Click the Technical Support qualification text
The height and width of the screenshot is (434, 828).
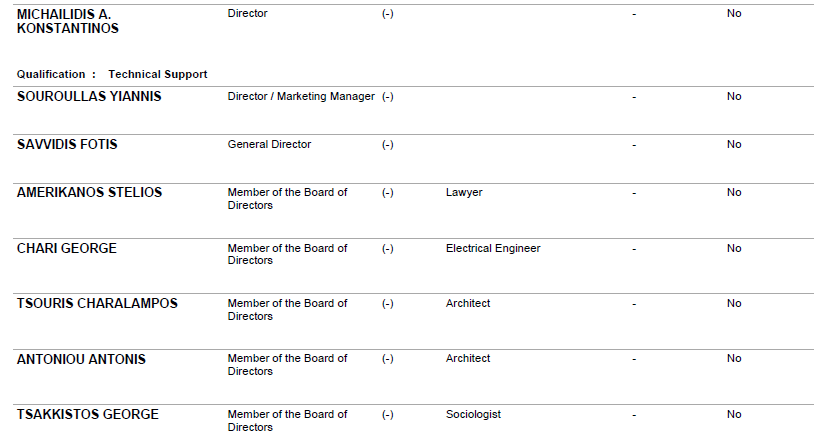(x=157, y=74)
